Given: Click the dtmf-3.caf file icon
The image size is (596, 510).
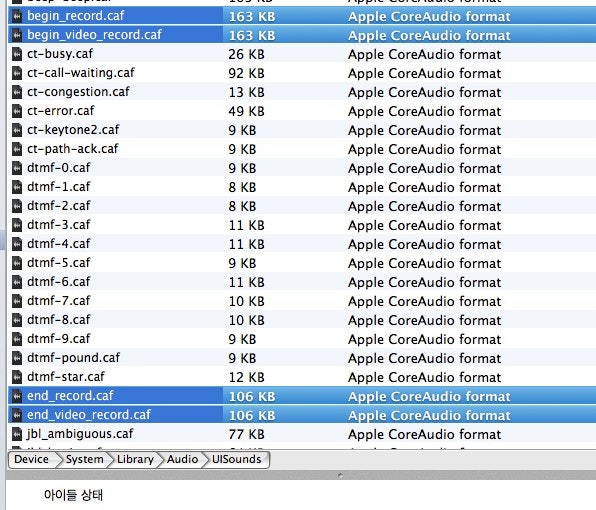Looking at the screenshot, I should pyautogui.click(x=17, y=225).
